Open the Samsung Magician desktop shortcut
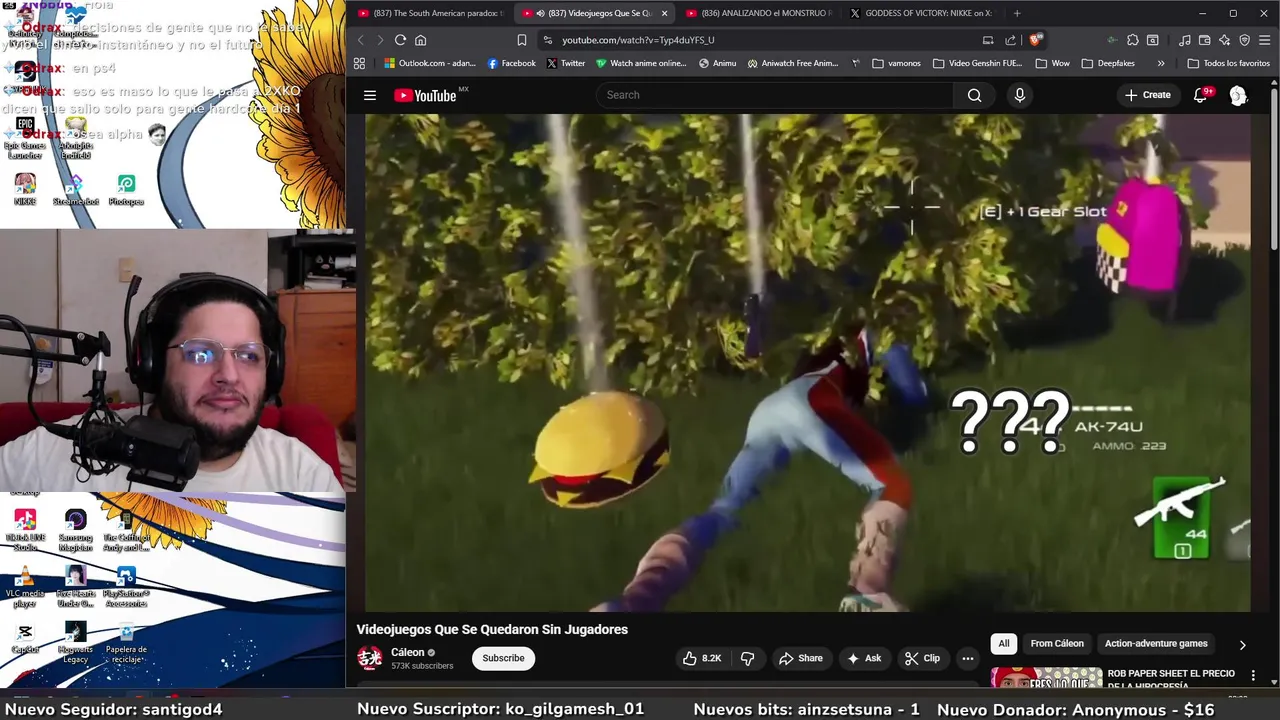Viewport: 1280px width, 720px height. click(76, 531)
